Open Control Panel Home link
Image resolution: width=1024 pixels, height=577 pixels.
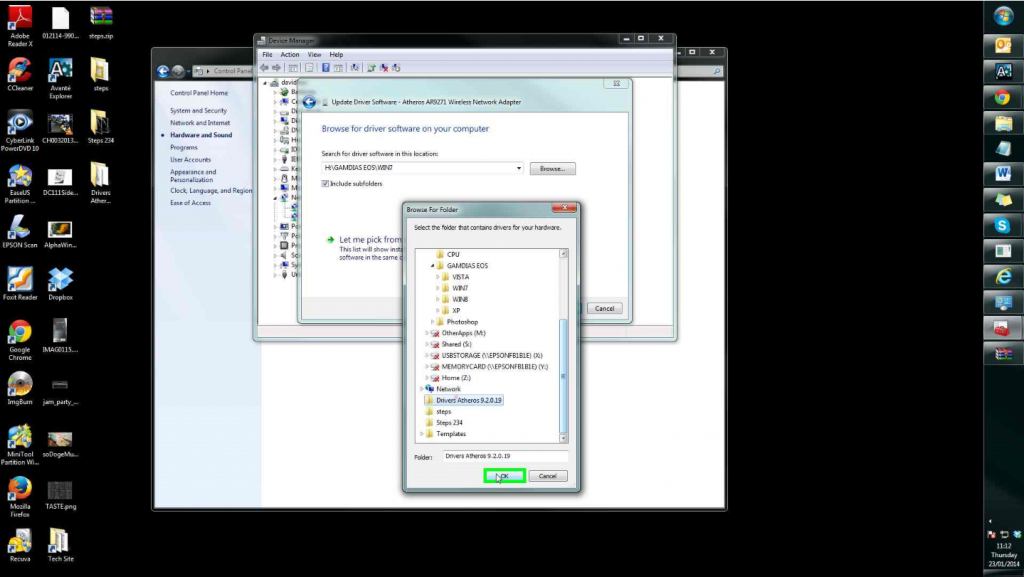[x=199, y=93]
